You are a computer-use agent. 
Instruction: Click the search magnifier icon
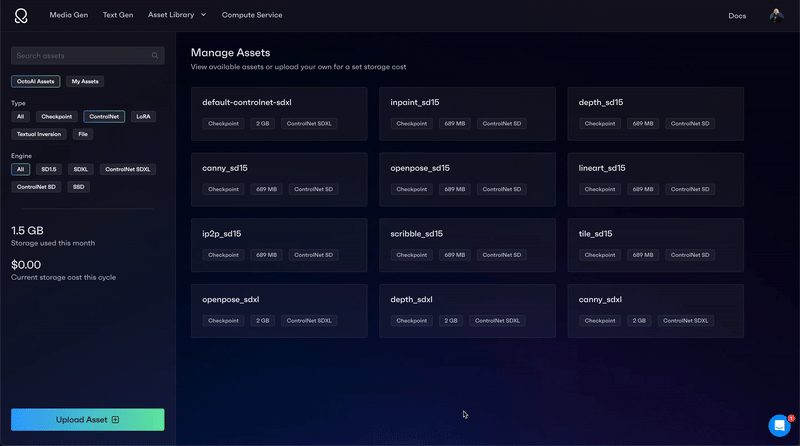[x=155, y=56]
